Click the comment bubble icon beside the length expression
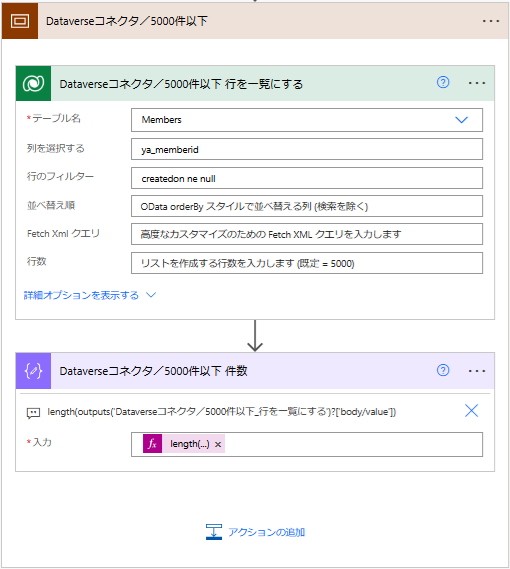This screenshot has height=569, width=510. (x=33, y=413)
